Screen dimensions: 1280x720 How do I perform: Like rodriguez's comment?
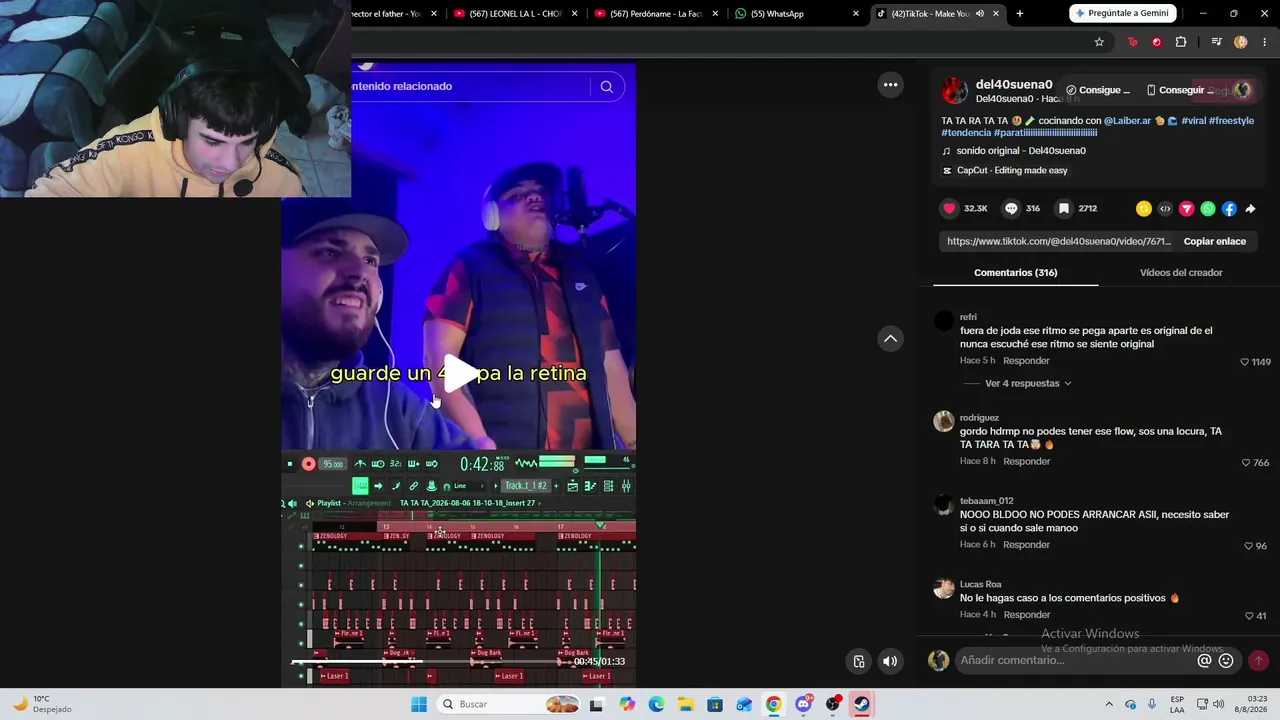tap(1245, 463)
